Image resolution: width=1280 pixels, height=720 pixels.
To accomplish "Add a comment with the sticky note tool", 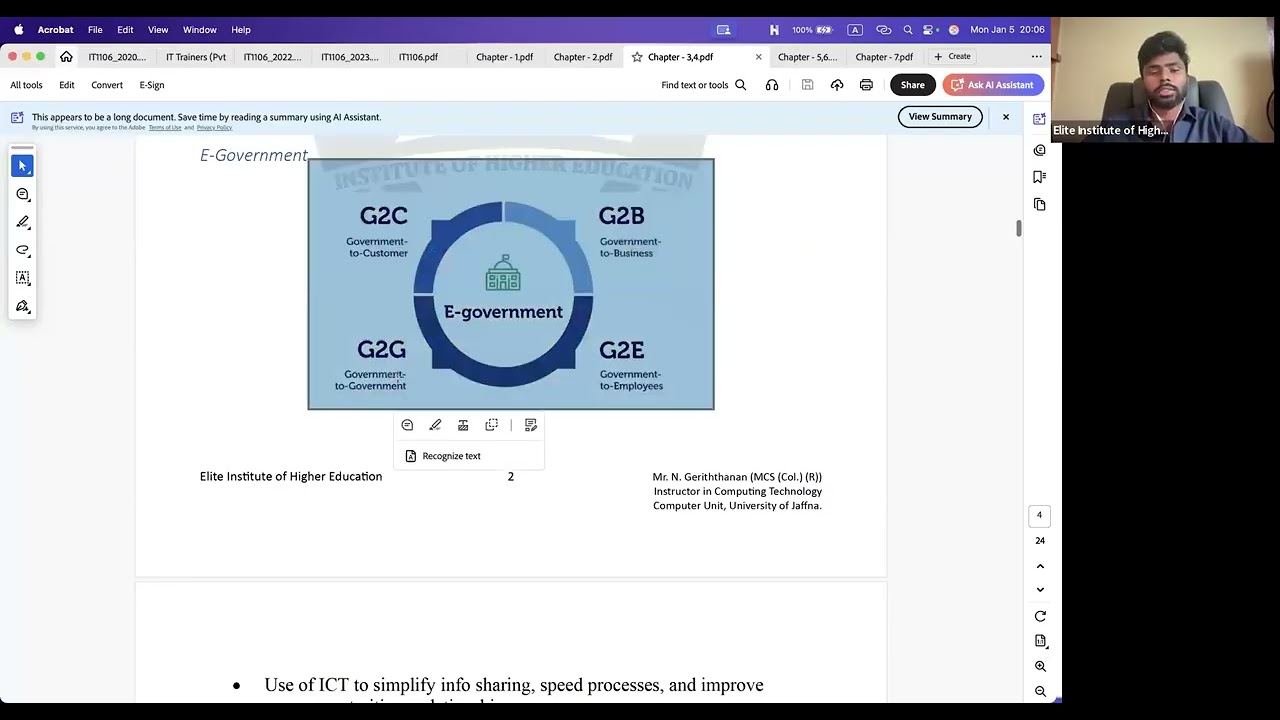I will click(x=23, y=194).
